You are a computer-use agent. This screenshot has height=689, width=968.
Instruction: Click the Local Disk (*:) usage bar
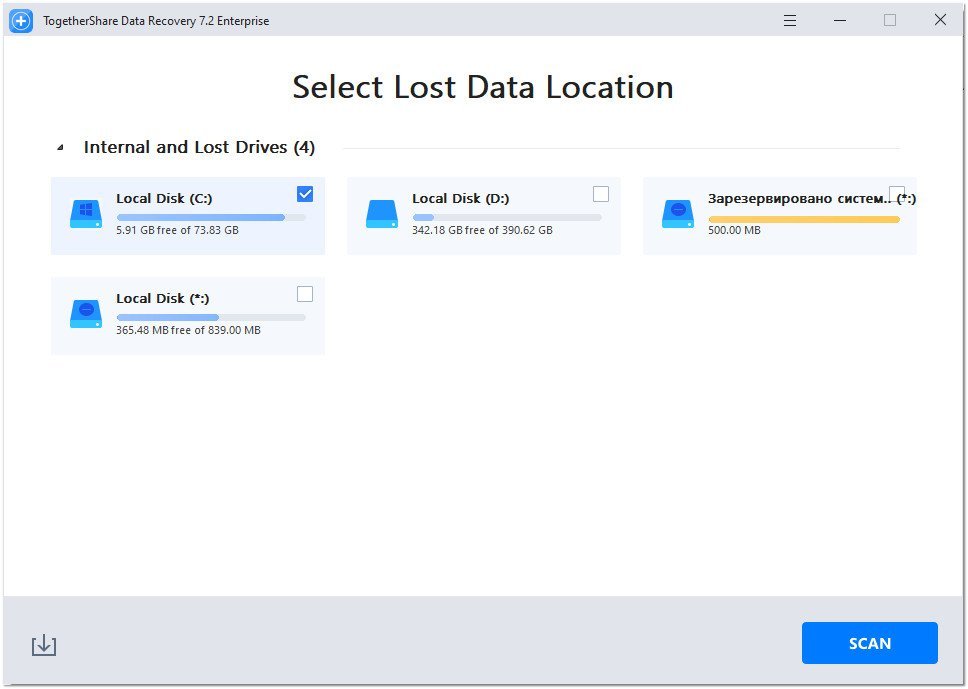click(x=211, y=317)
